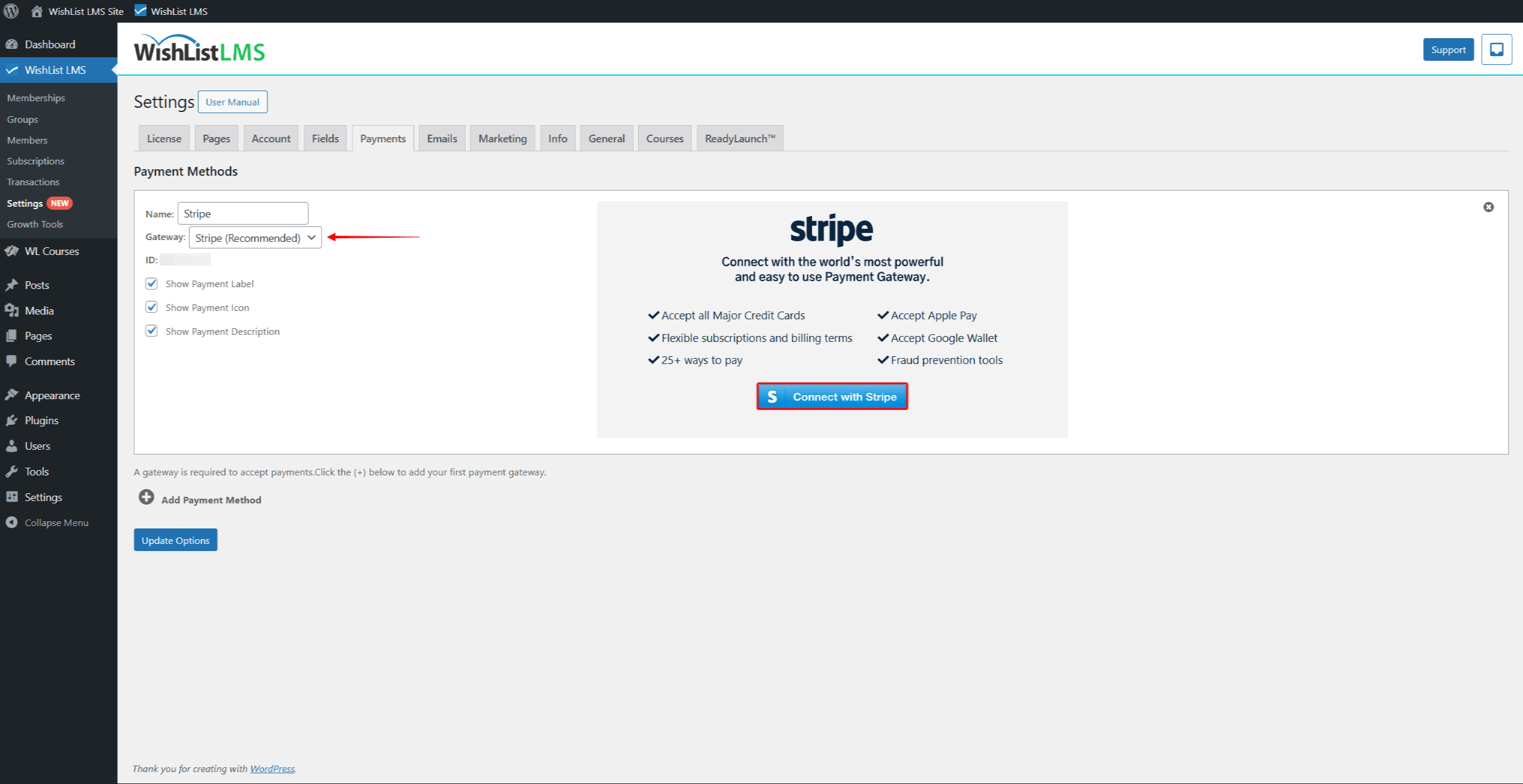Image resolution: width=1523 pixels, height=784 pixels.
Task: Click inside the payment Name field
Action: coord(243,213)
